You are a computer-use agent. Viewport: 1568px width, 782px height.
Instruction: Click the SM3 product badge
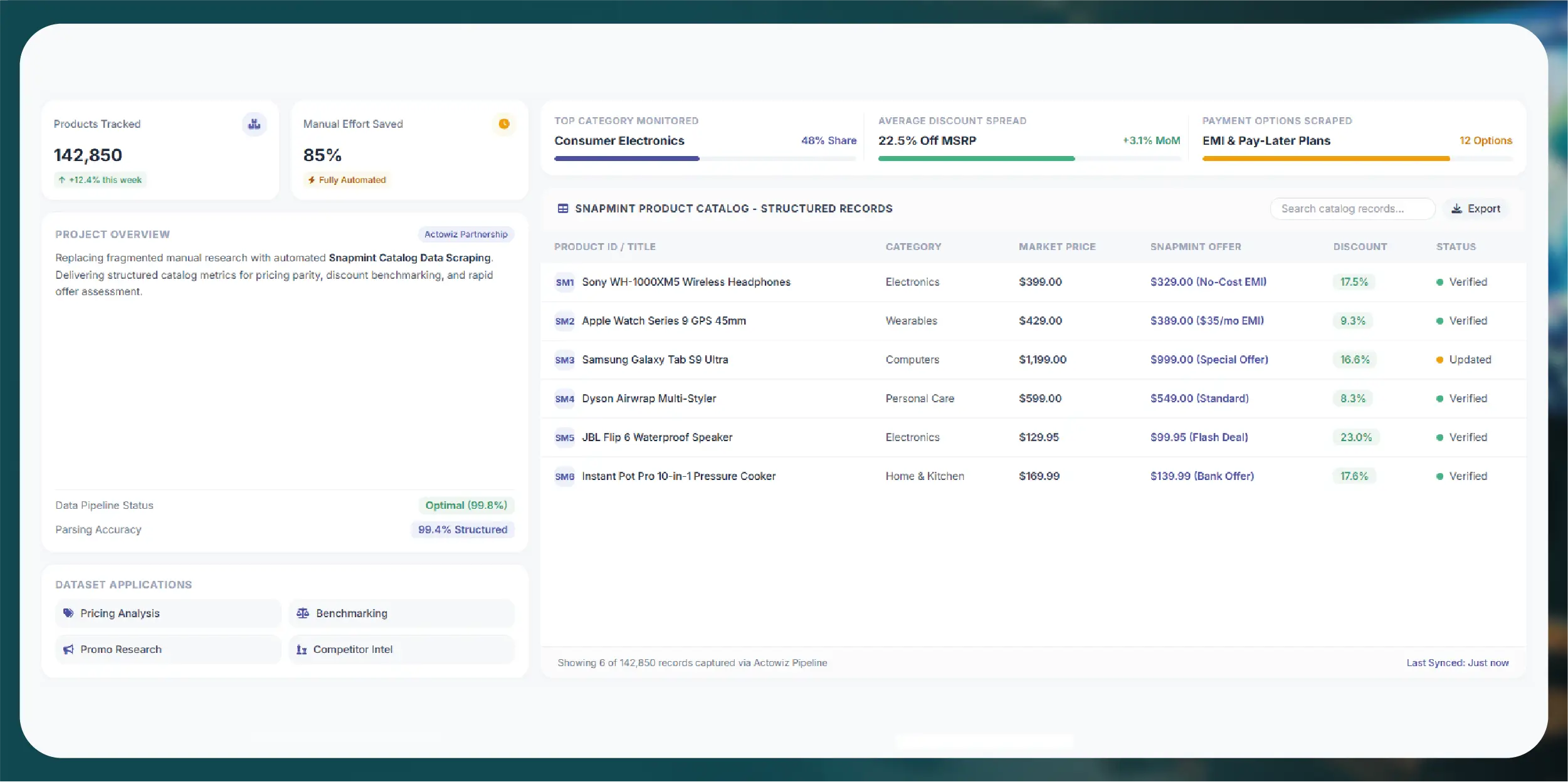tap(564, 360)
